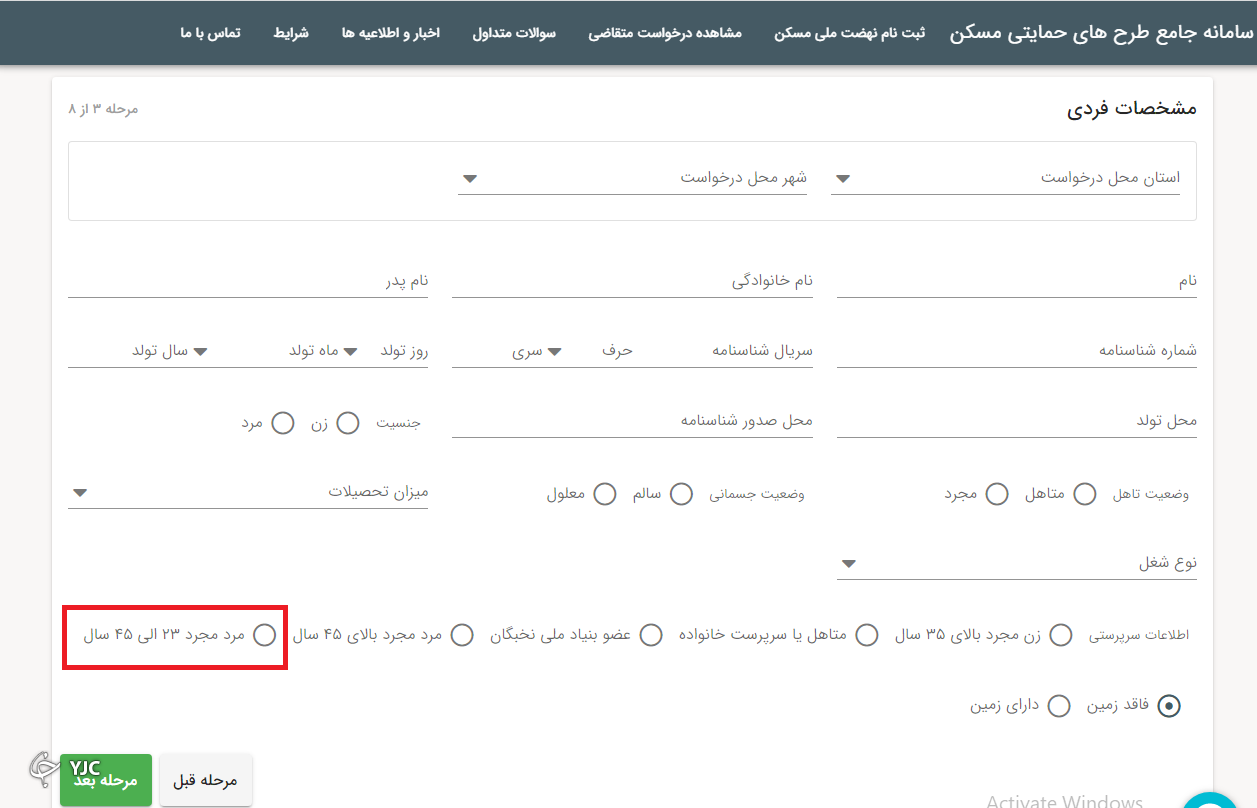Choose متاهل marital status option

click(x=1084, y=494)
